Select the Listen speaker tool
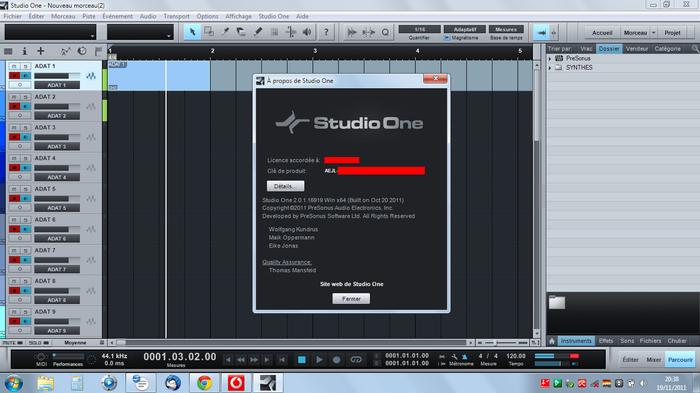Screen dimensions: 700x393 click(x=307, y=32)
